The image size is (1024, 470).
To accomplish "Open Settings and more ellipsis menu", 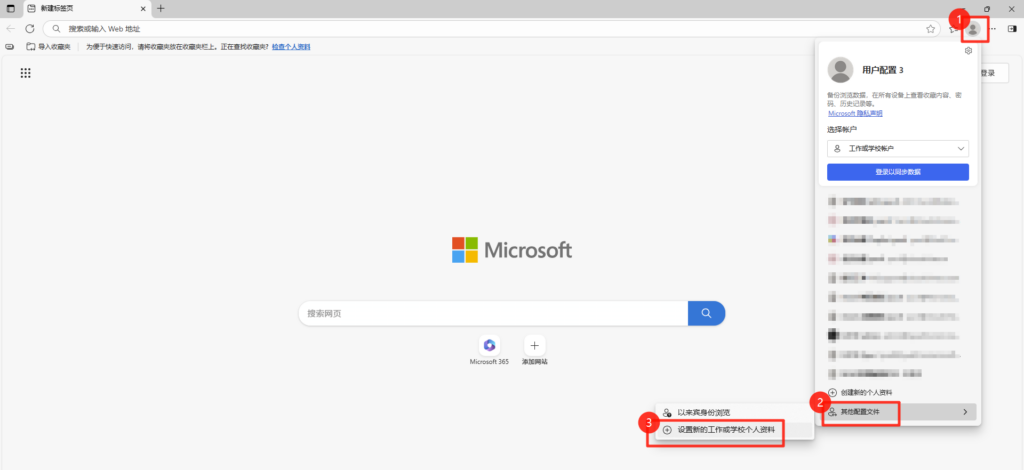I will 992,29.
